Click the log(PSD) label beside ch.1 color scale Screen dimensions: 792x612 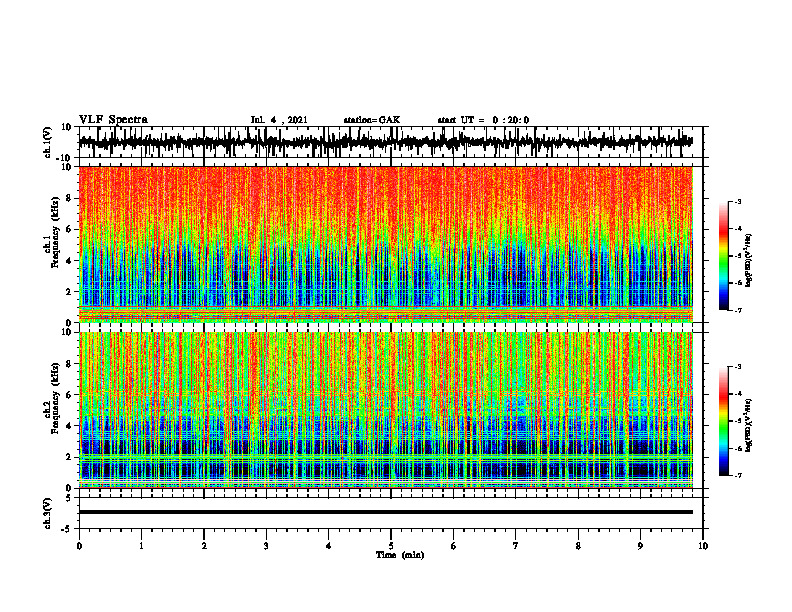(x=749, y=260)
